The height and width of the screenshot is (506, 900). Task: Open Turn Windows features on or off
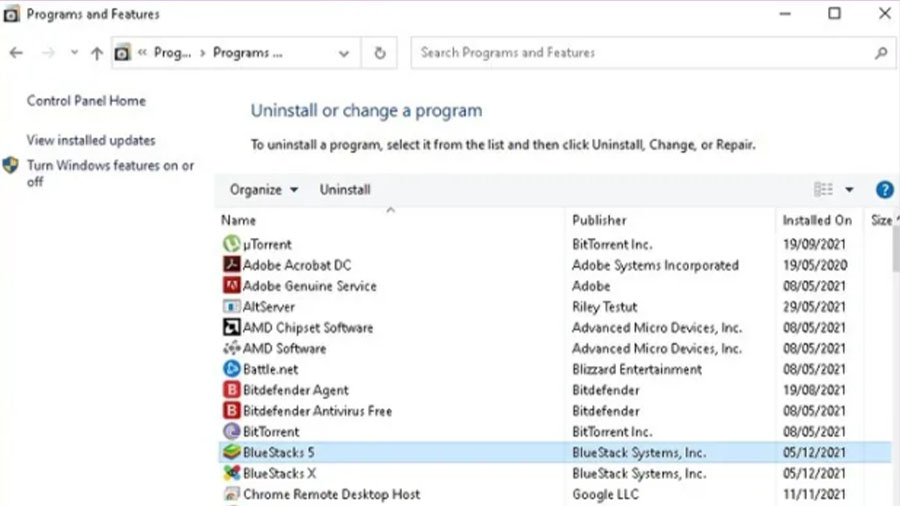(x=110, y=173)
